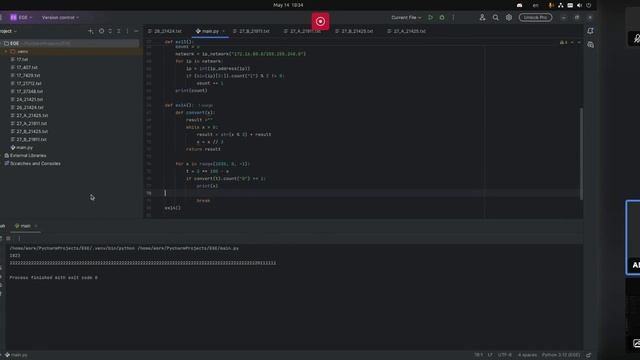640x360 pixels.
Task: Stop the process in Run panel
Action: (8, 238)
